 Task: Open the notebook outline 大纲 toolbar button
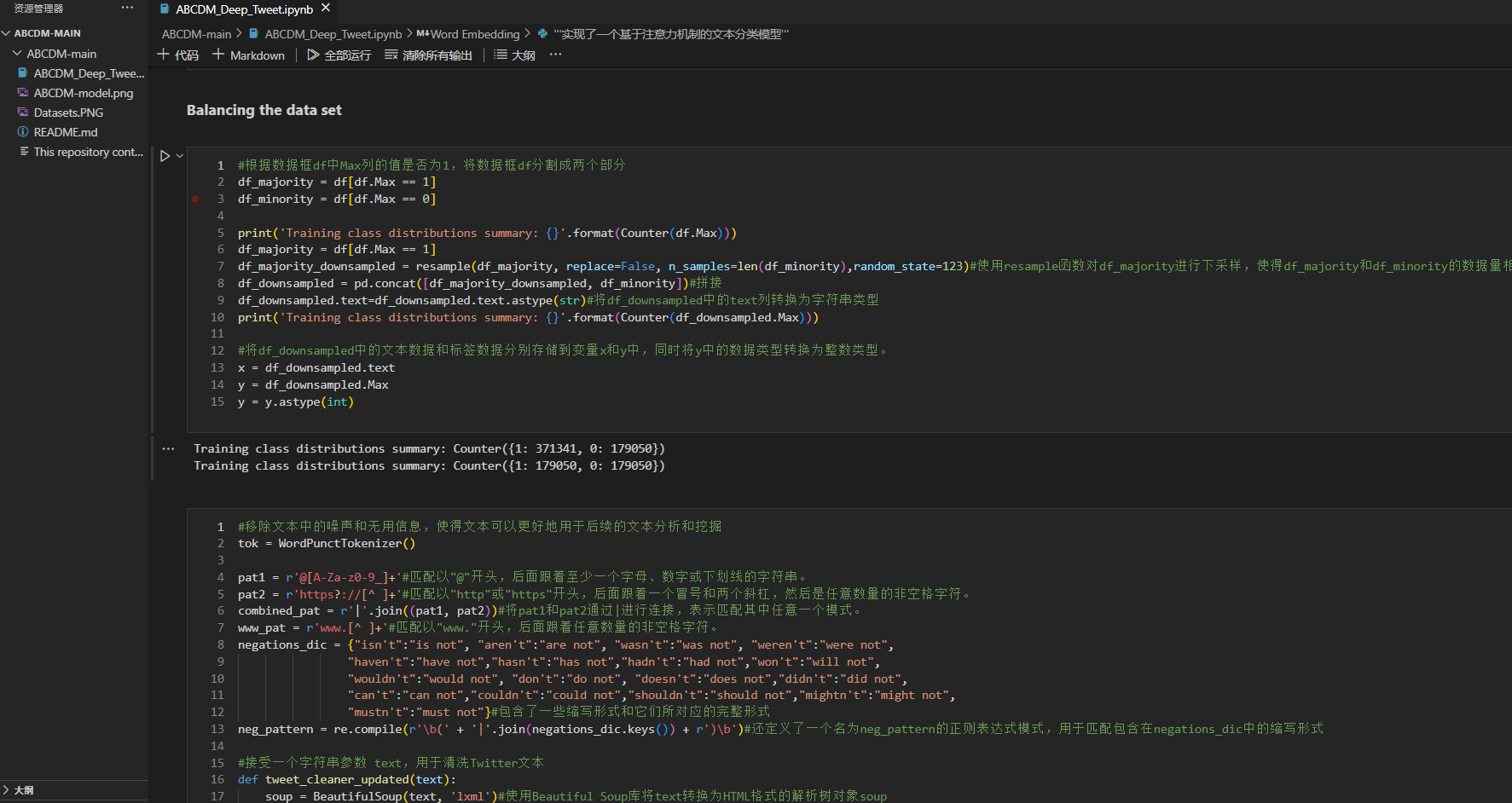[x=515, y=55]
